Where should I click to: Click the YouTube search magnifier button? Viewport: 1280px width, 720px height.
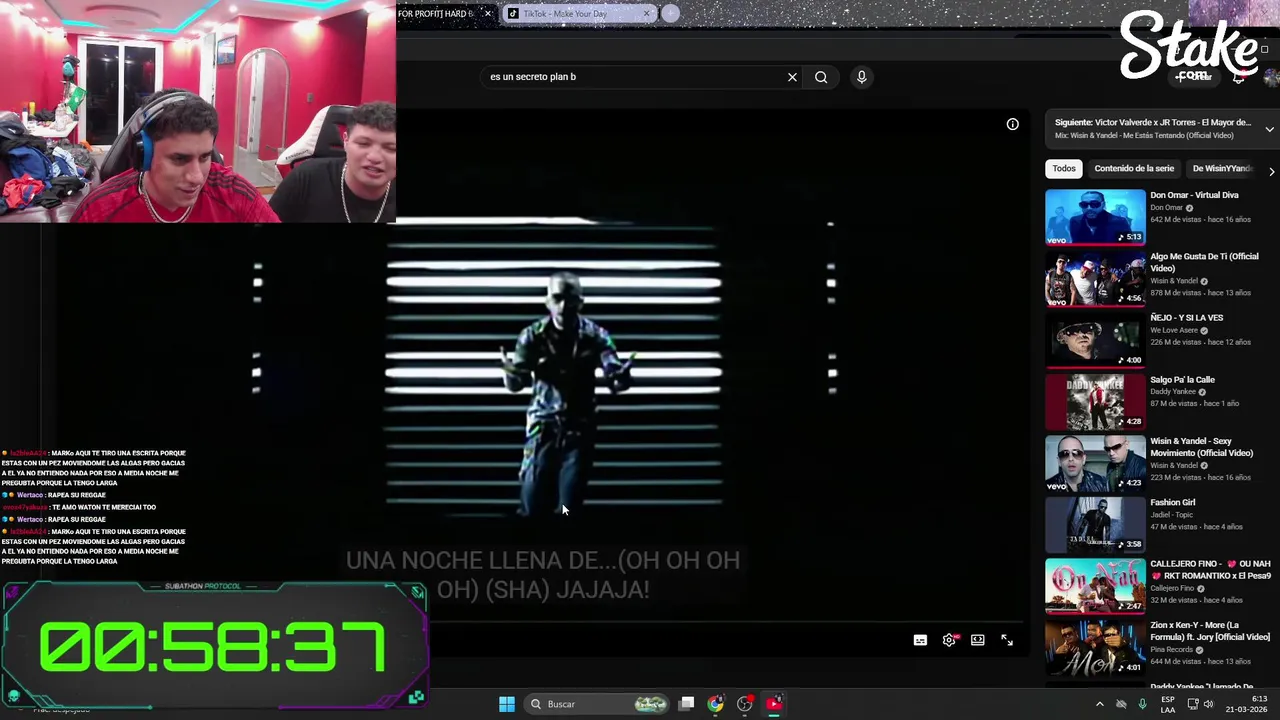821,77
